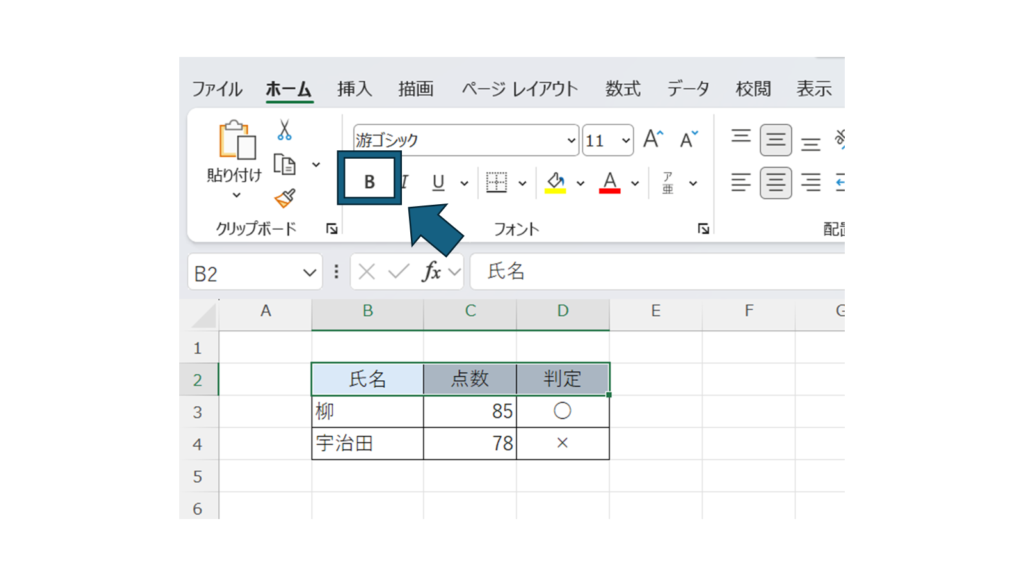
Task: Toggle center horizontal alignment
Action: (x=775, y=183)
